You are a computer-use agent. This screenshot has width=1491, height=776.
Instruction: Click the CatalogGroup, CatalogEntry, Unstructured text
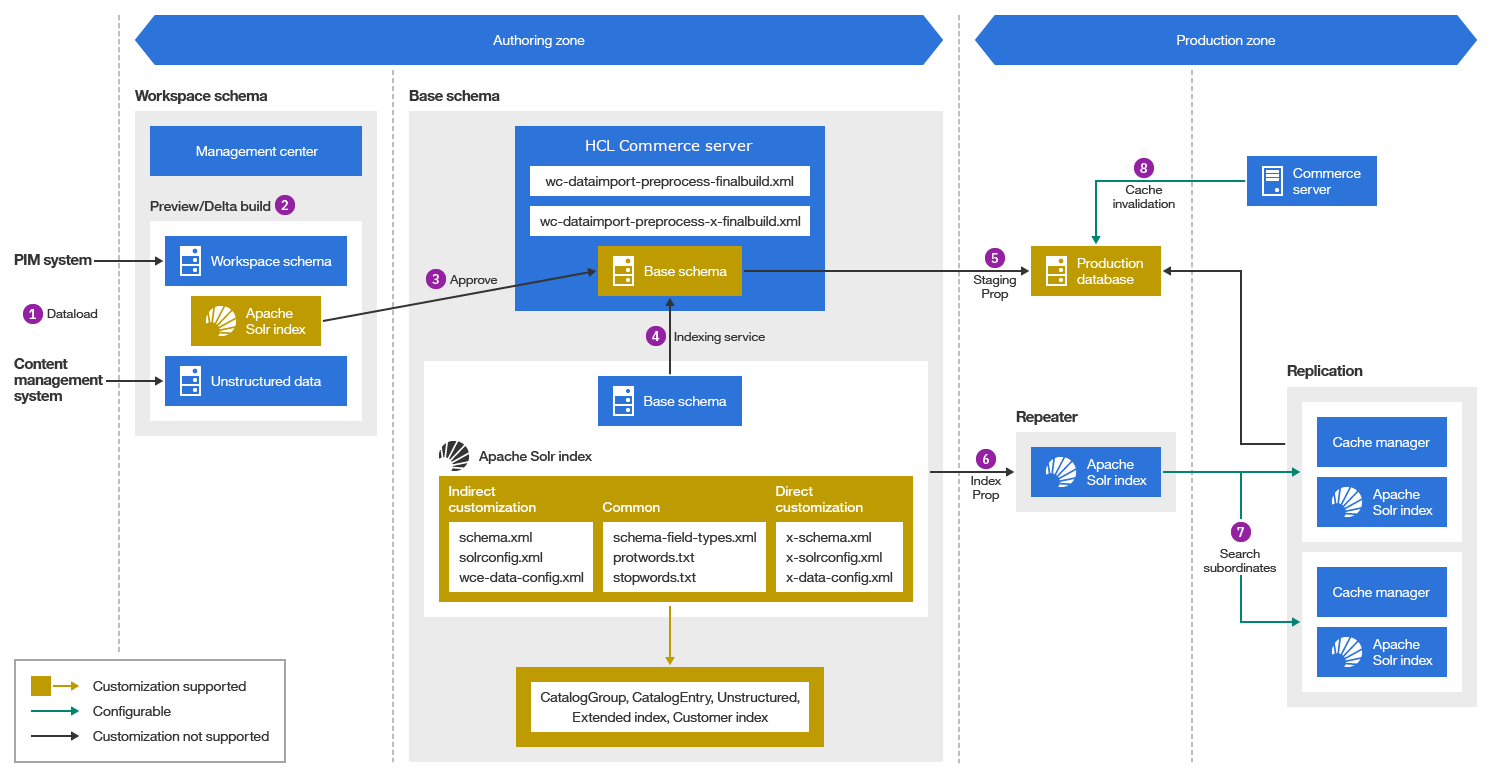pyautogui.click(x=670, y=697)
